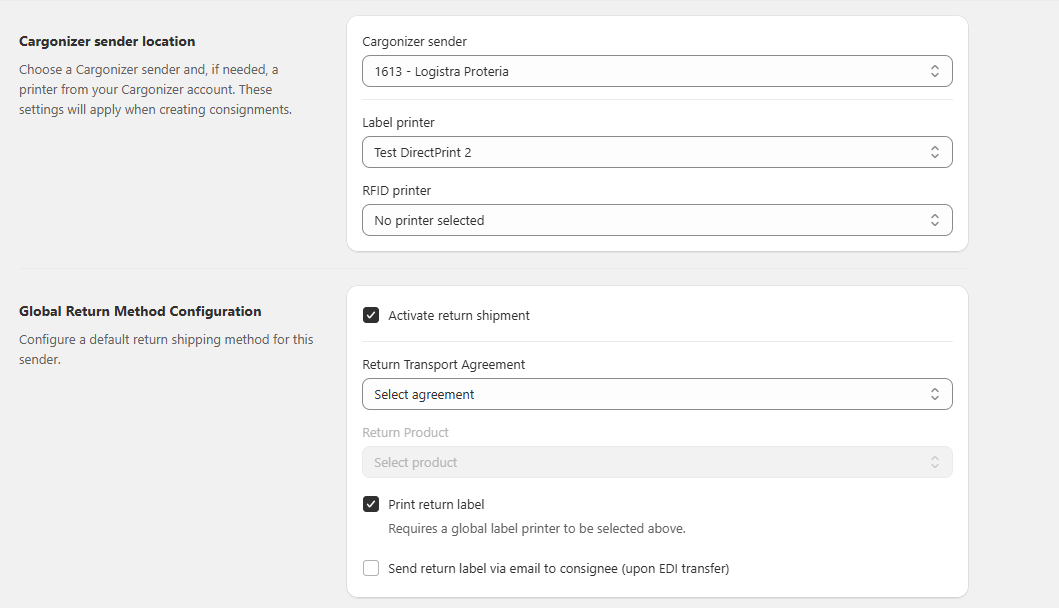Click the chevron icon in Cargonizer sender field
This screenshot has height=608, width=1059.
934,71
